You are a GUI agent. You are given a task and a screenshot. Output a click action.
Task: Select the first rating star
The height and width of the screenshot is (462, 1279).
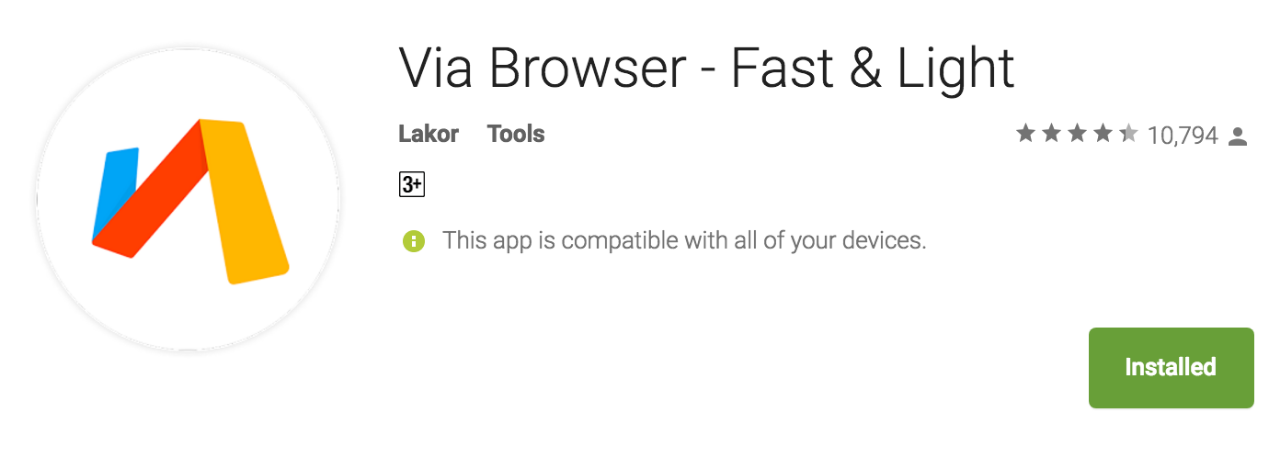(1025, 133)
